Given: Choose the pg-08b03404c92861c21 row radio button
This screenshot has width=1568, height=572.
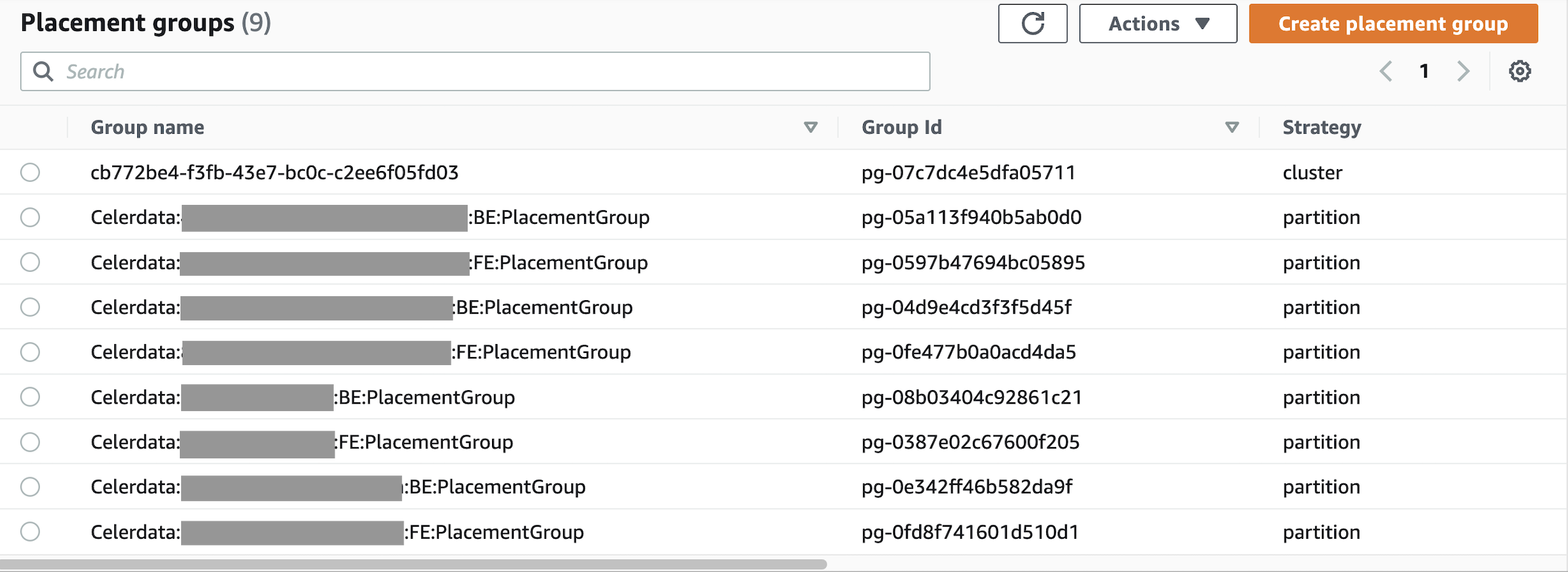Looking at the screenshot, I should tap(30, 397).
